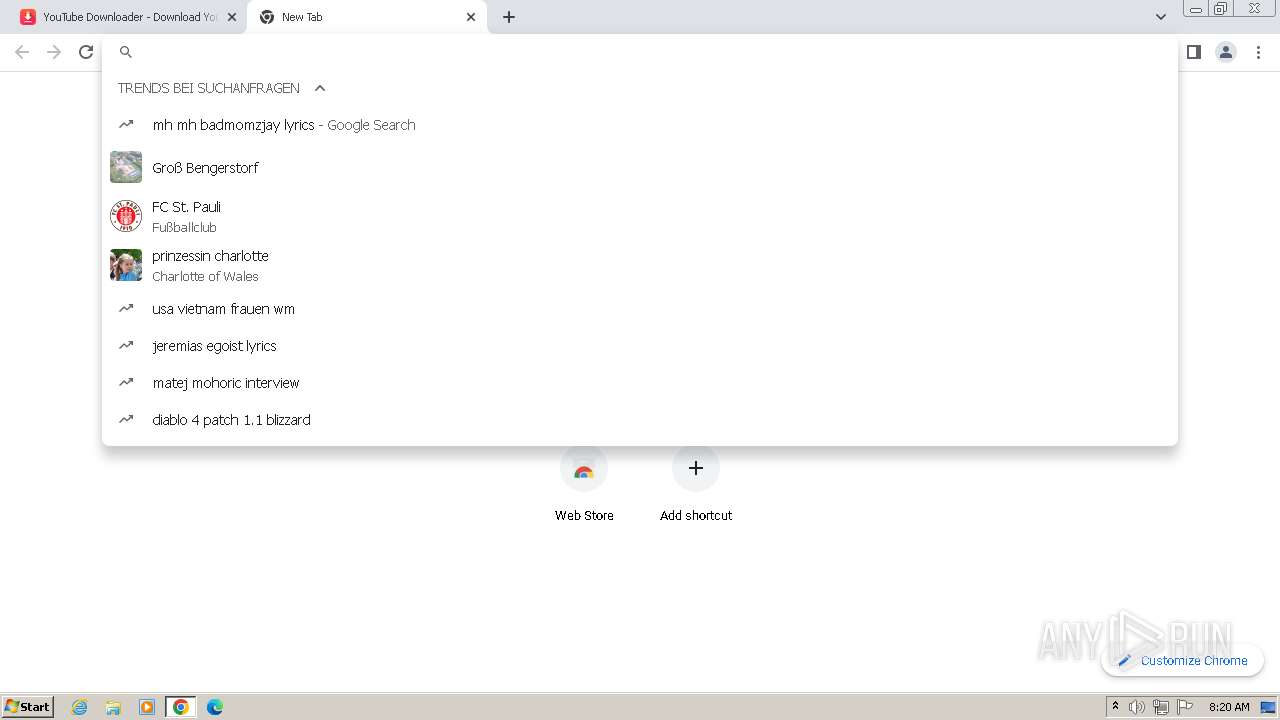1280x720 pixels.
Task: Click the 8:20 AM system clock
Action: [x=1229, y=707]
